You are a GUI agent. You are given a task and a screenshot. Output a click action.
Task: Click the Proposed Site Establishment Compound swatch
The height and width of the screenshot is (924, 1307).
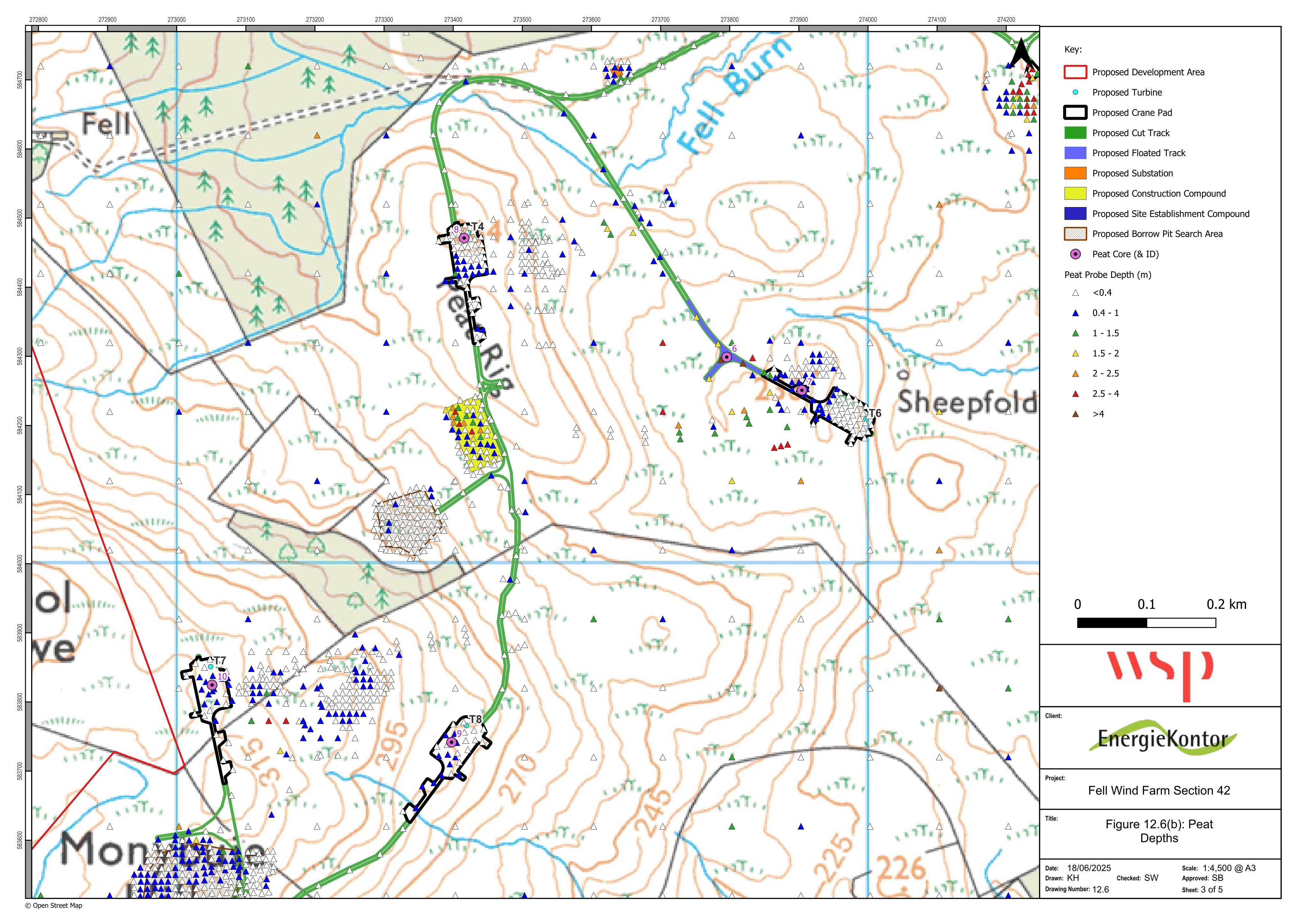[x=1075, y=213]
